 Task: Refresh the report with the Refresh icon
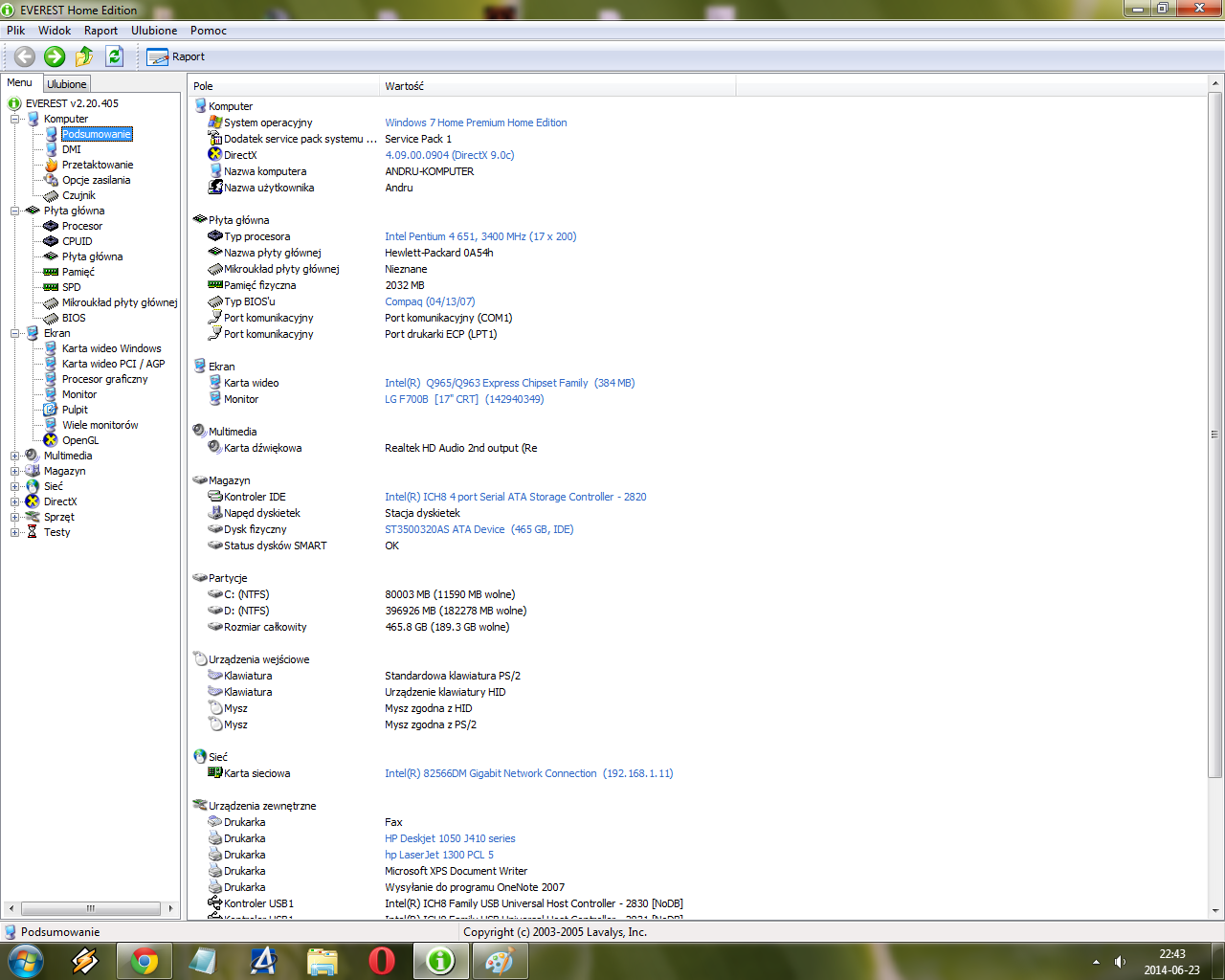[115, 56]
